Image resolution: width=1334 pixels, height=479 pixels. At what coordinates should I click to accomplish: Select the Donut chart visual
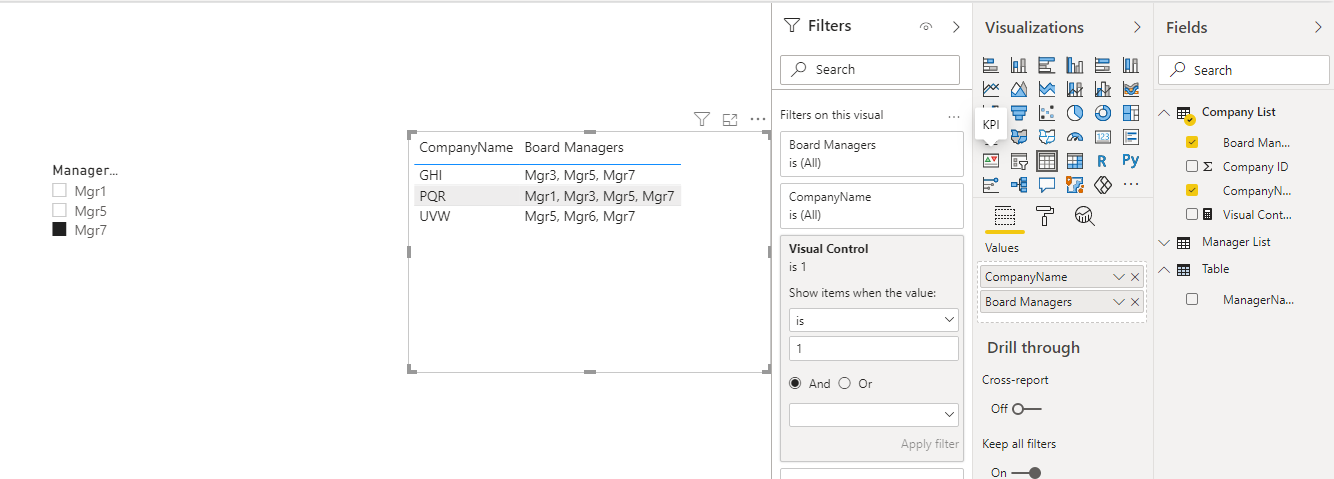click(x=1103, y=113)
